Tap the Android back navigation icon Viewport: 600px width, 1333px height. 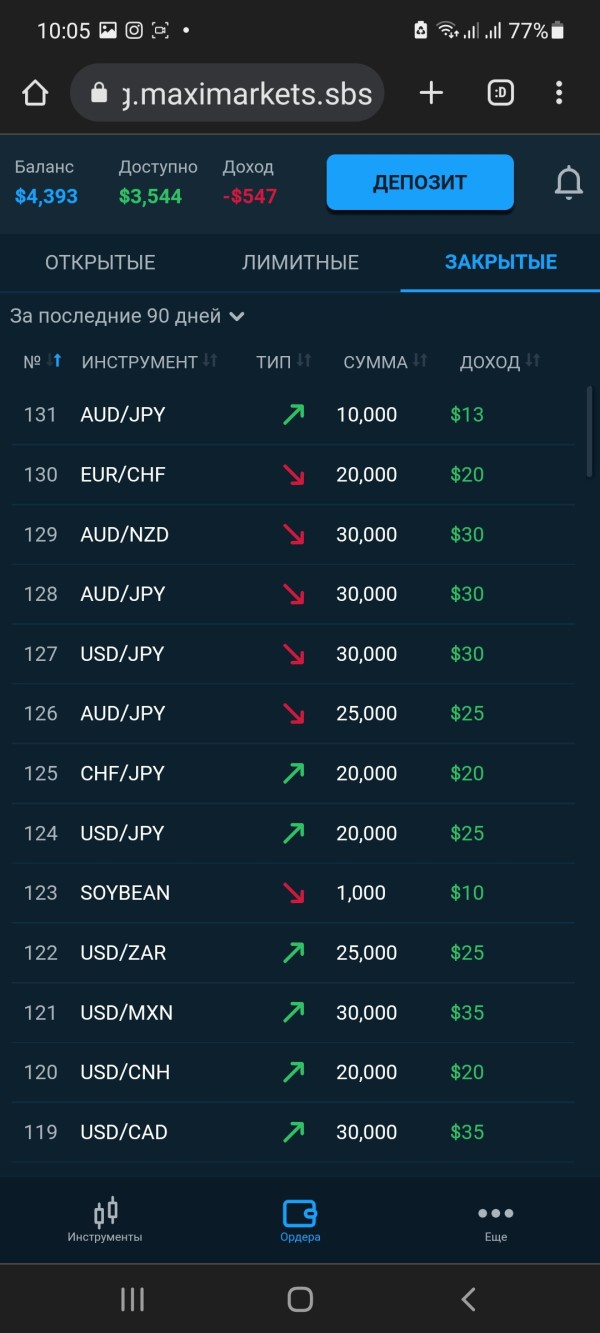(x=468, y=1299)
